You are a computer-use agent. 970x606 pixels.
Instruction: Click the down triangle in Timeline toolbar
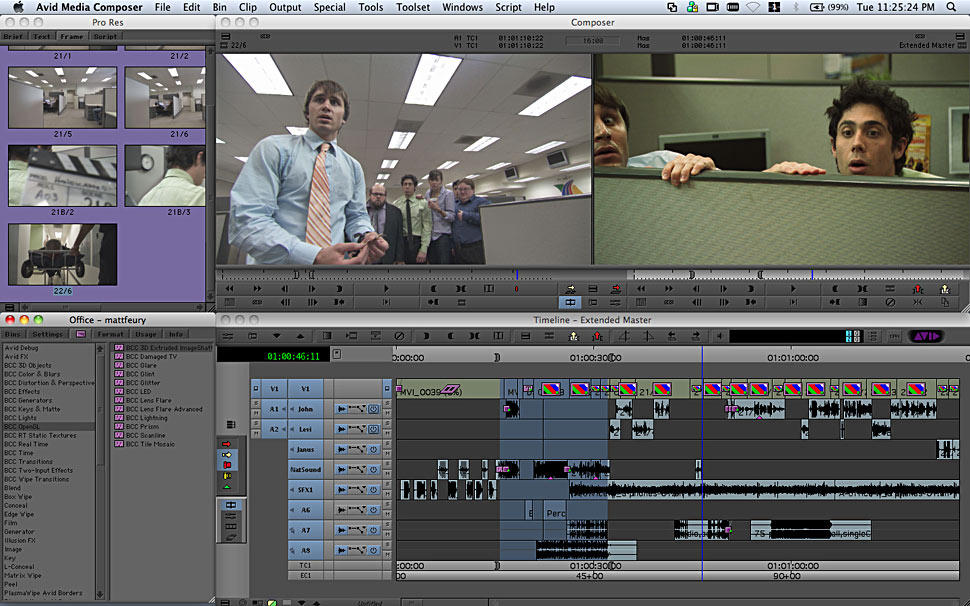[x=277, y=336]
